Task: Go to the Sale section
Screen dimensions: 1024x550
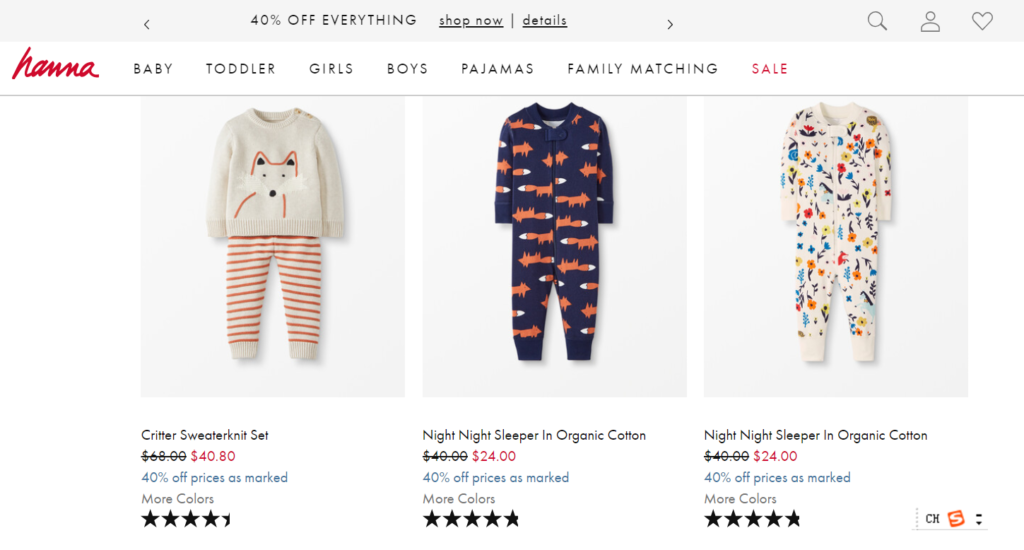Action: click(770, 69)
